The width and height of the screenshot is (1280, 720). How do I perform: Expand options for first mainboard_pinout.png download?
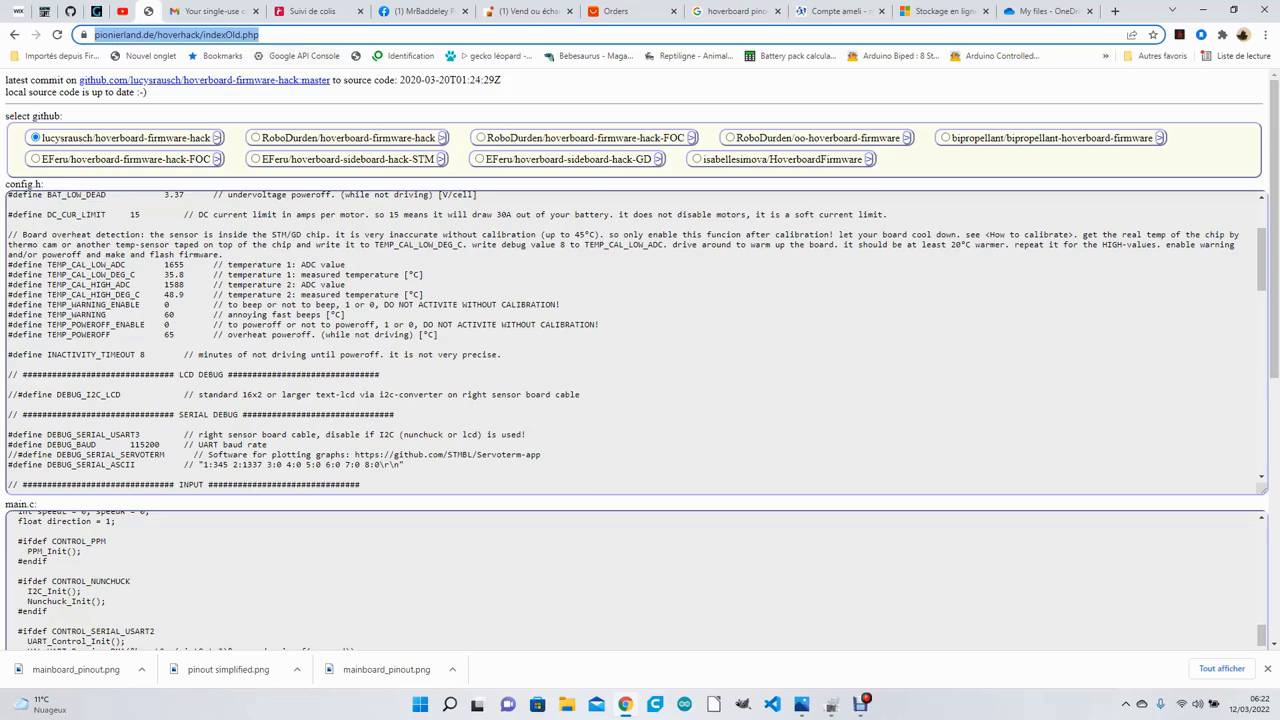click(142, 669)
